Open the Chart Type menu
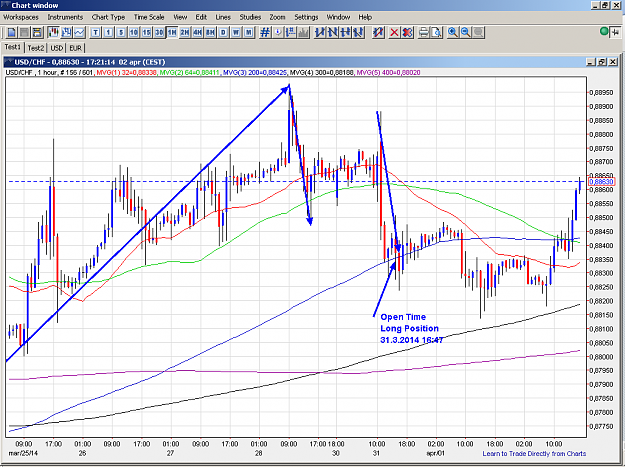Image resolution: width=625 pixels, height=467 pixels. [x=108, y=17]
